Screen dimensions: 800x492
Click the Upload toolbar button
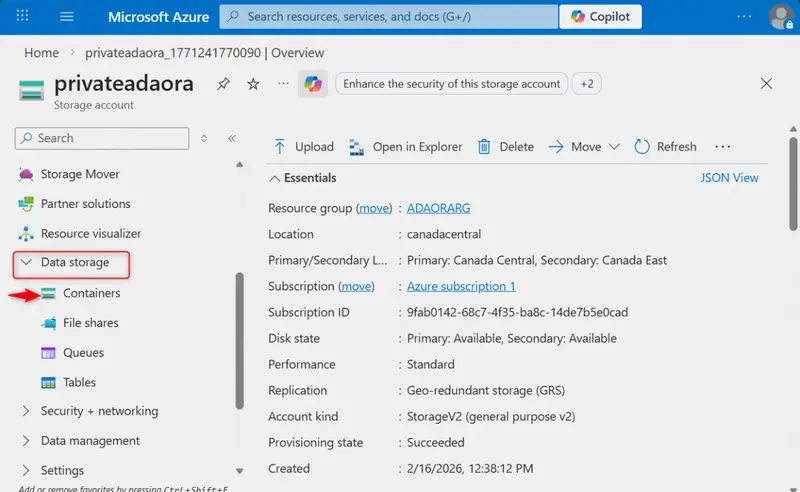click(304, 146)
